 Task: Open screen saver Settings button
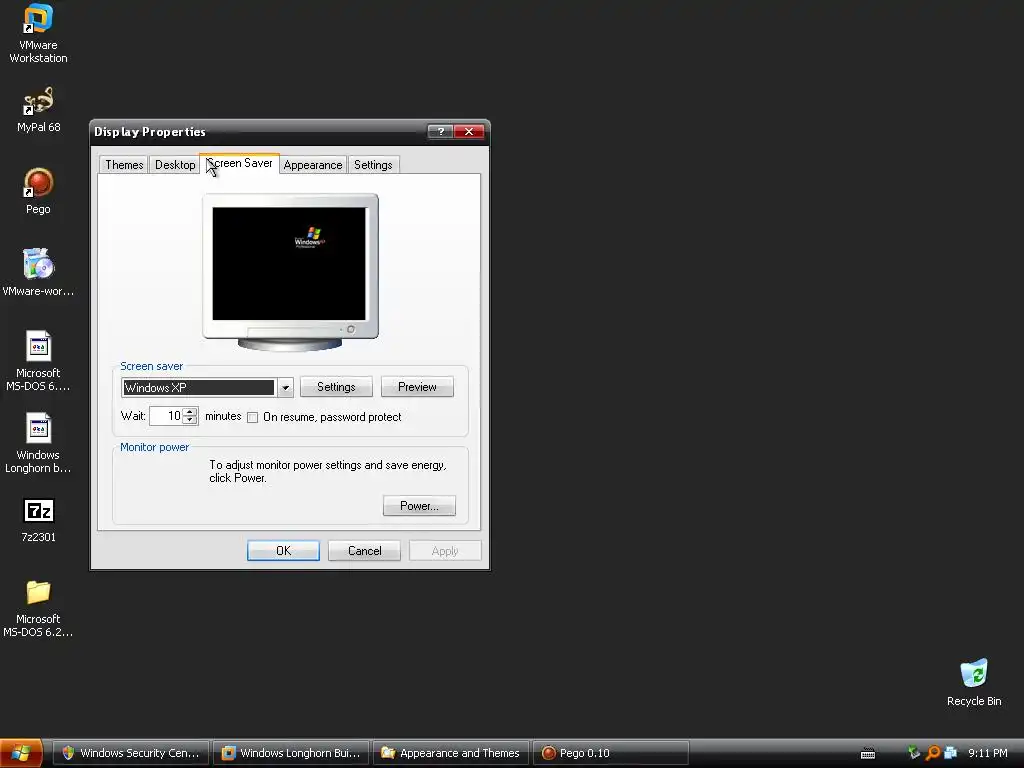[336, 387]
